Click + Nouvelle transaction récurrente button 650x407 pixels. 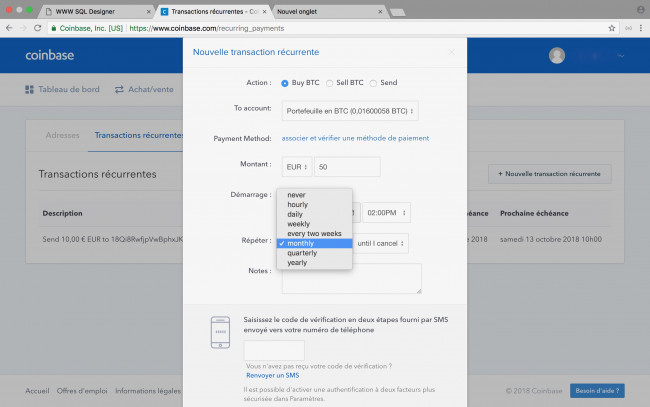click(550, 174)
